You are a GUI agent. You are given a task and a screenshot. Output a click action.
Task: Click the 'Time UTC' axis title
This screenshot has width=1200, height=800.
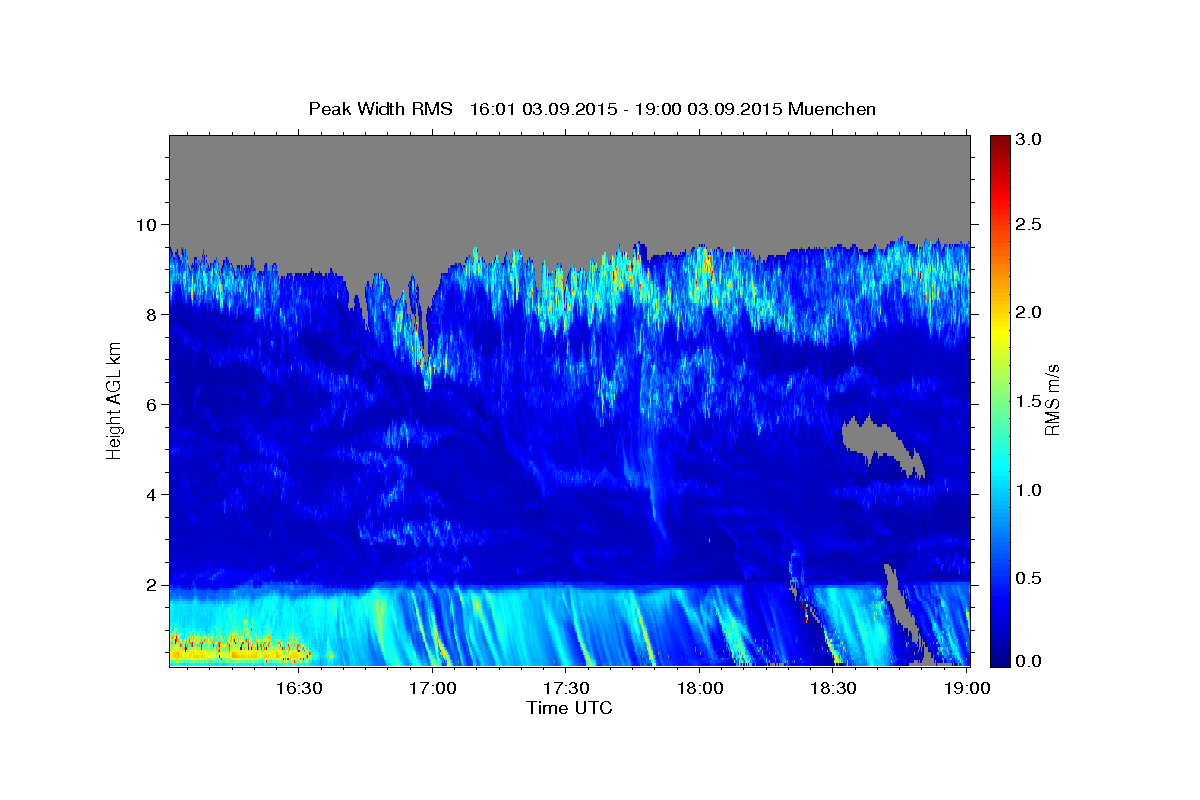[x=569, y=708]
